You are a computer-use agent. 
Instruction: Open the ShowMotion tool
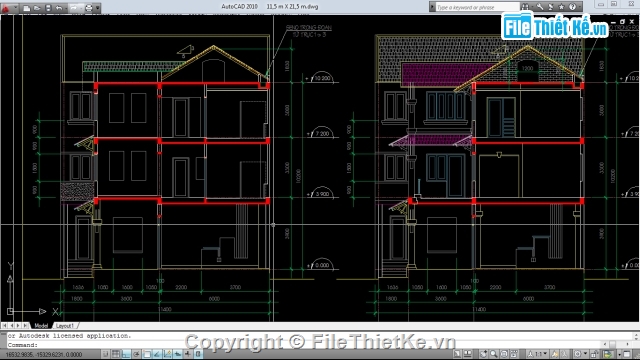click(514, 354)
